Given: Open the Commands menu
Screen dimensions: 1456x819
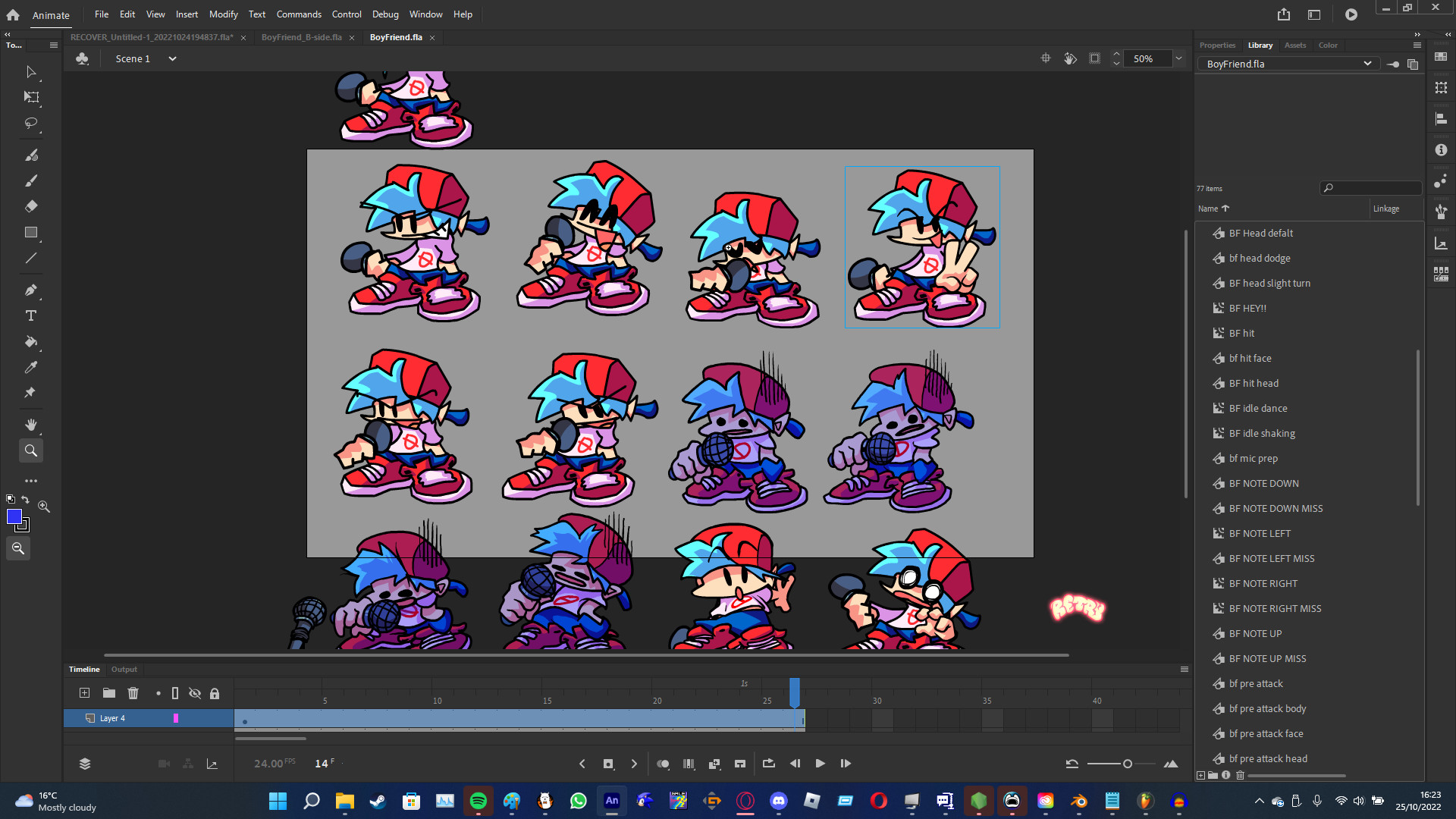Looking at the screenshot, I should (x=299, y=14).
